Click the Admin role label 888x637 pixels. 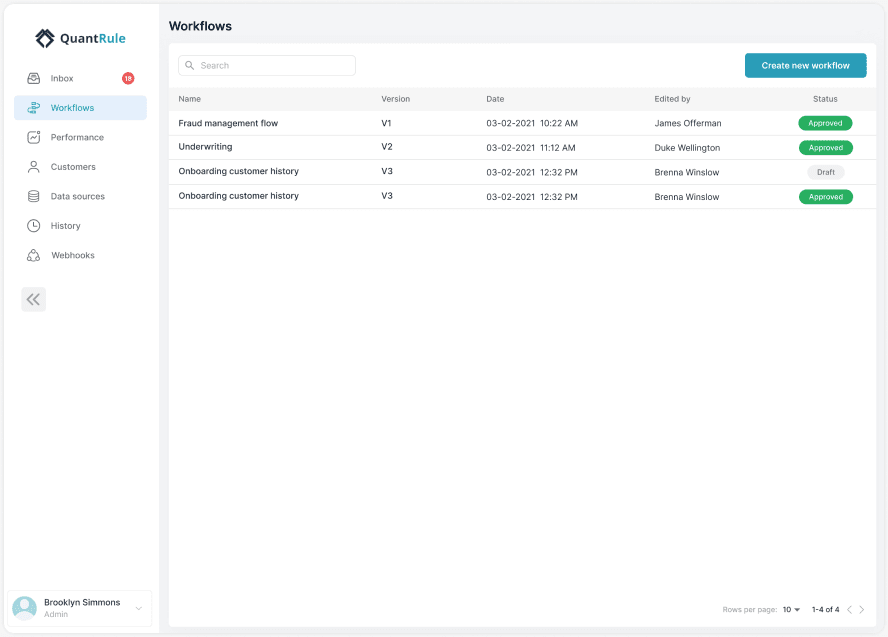[x=56, y=614]
